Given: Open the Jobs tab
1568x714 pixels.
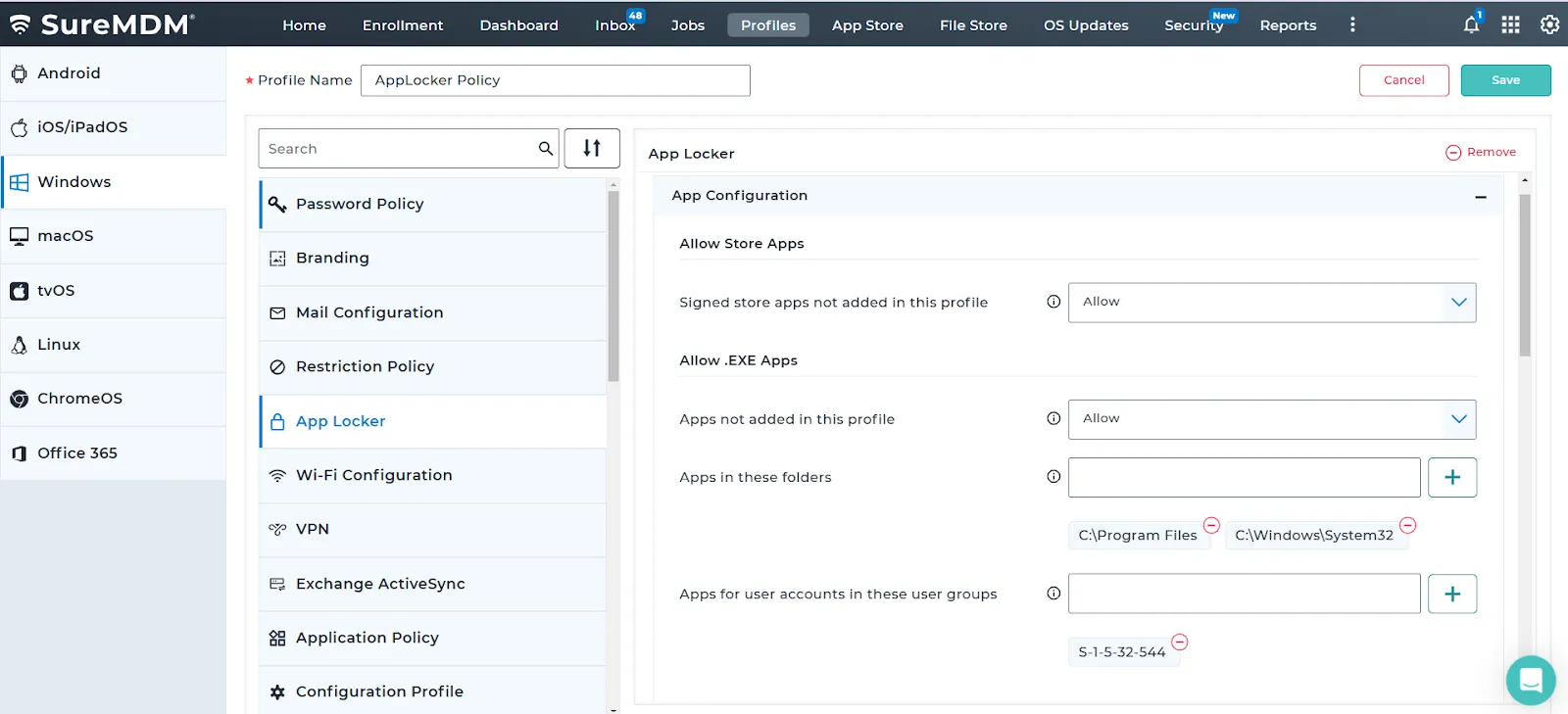Looking at the screenshot, I should point(688,25).
